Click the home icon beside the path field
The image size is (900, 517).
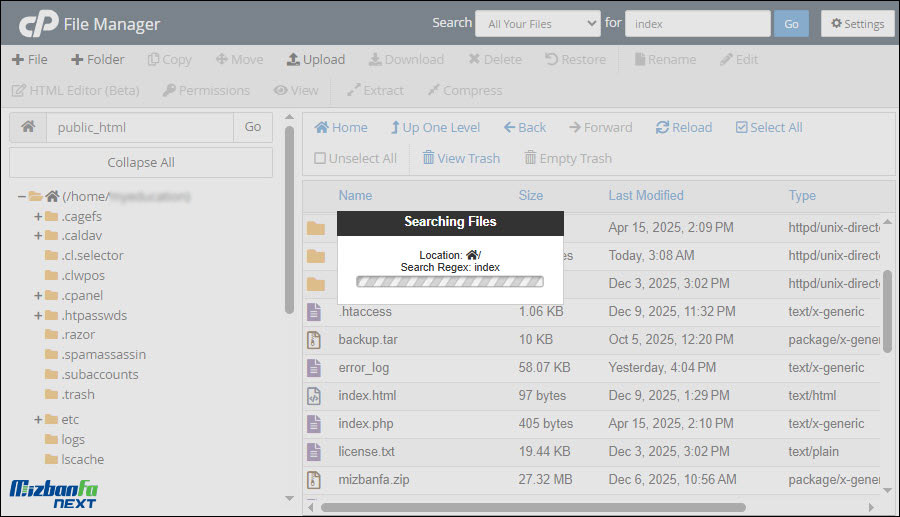tap(28, 127)
